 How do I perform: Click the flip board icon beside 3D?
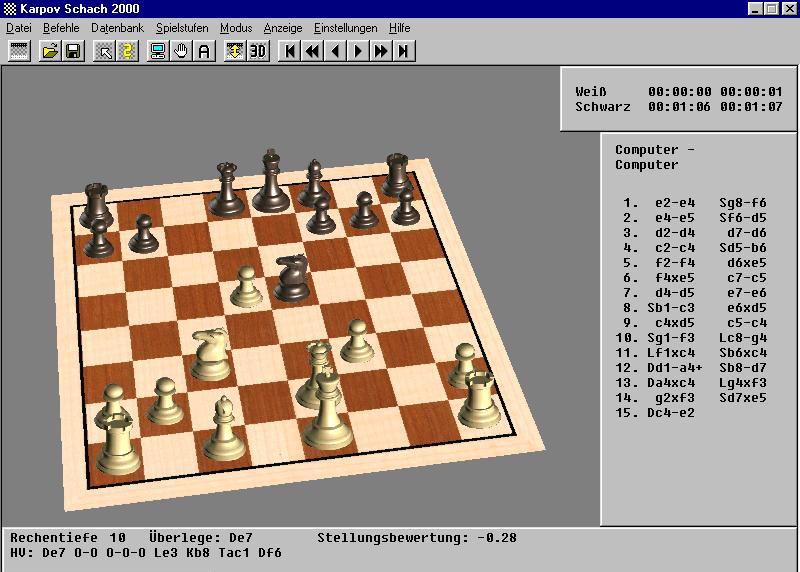tap(235, 50)
